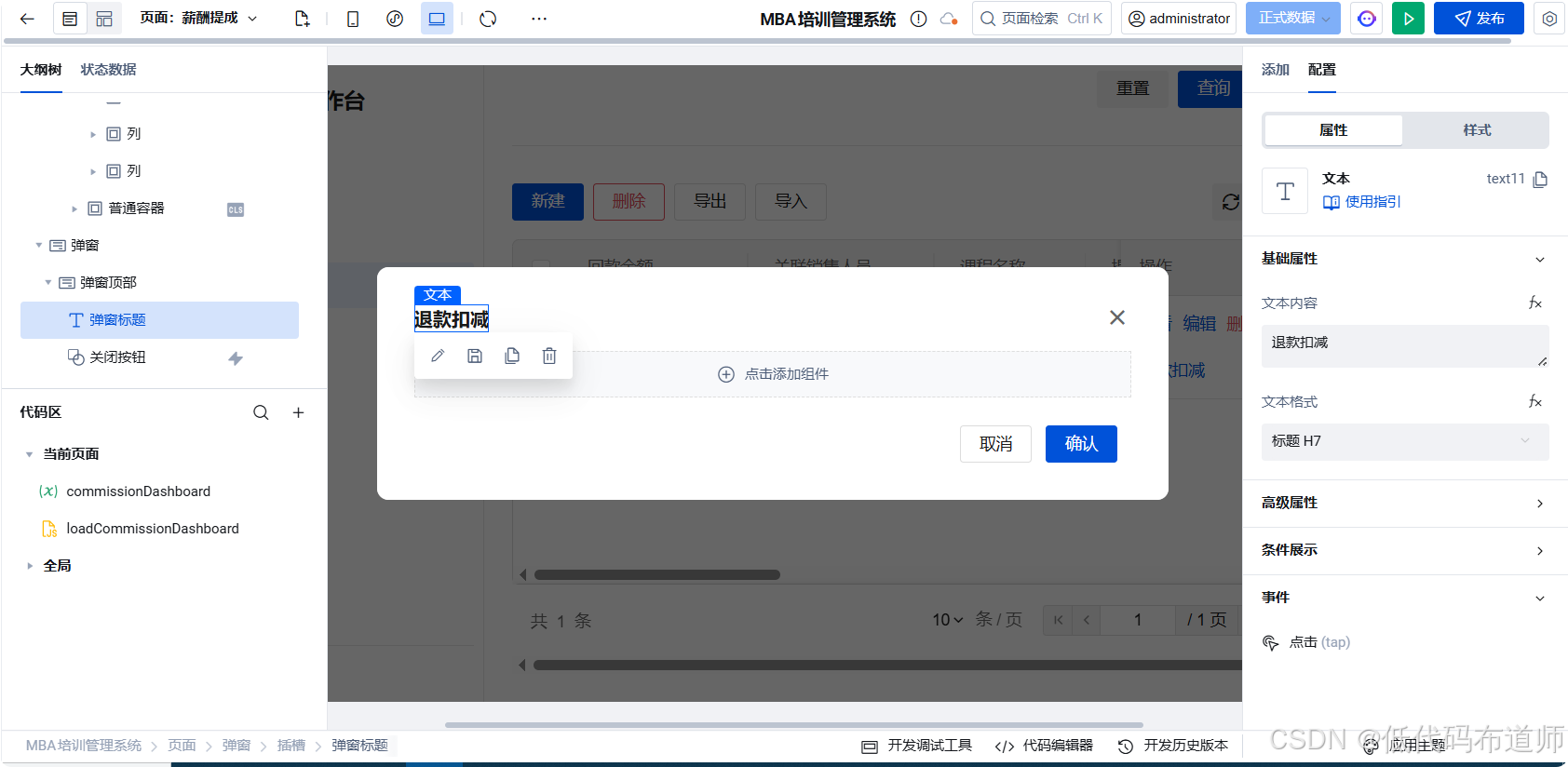The height and width of the screenshot is (767, 1568).
Task: Click the copy icon in component toolbar
Action: pos(512,356)
